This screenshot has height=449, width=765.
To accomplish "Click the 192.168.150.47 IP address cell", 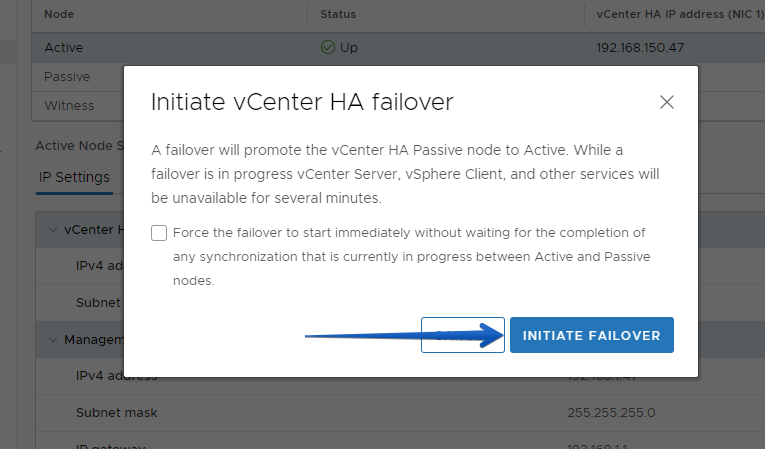I will click(x=640, y=48).
